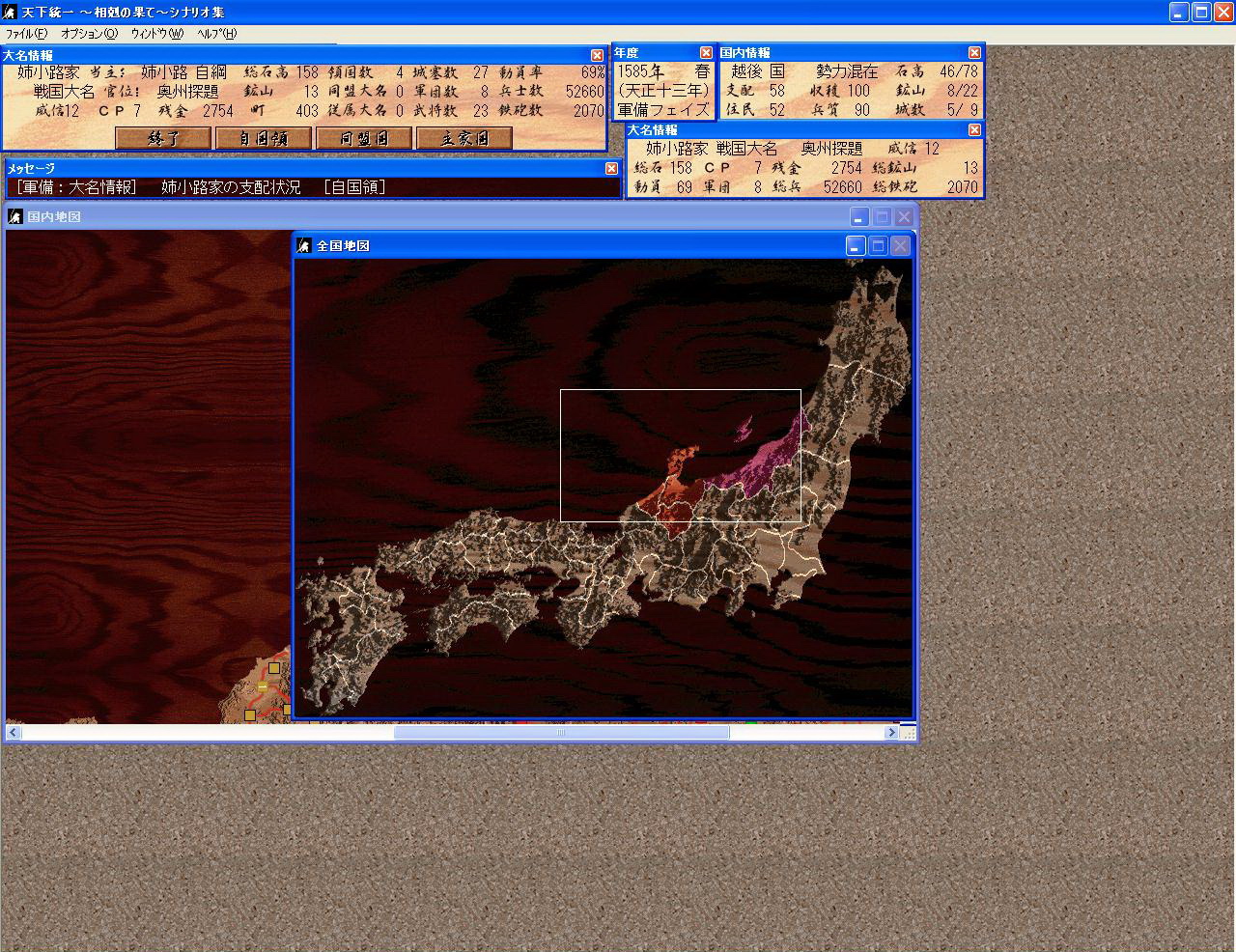Minimize the 全国地図 window
The width and height of the screenshot is (1236, 952).
(856, 246)
